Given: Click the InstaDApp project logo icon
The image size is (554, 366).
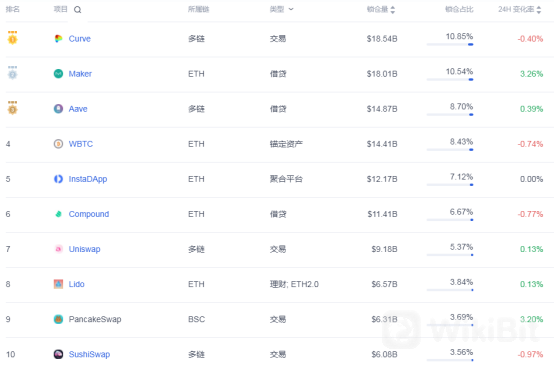Looking at the screenshot, I should (58, 179).
